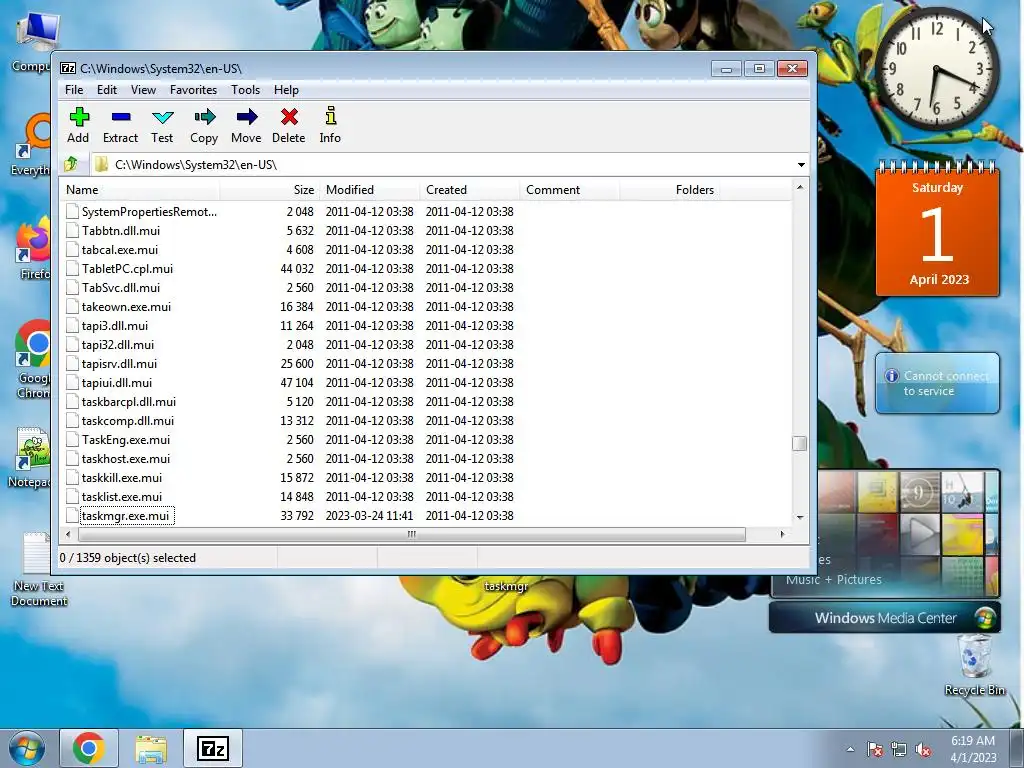Show hidden tray icons arrow

[850, 749]
